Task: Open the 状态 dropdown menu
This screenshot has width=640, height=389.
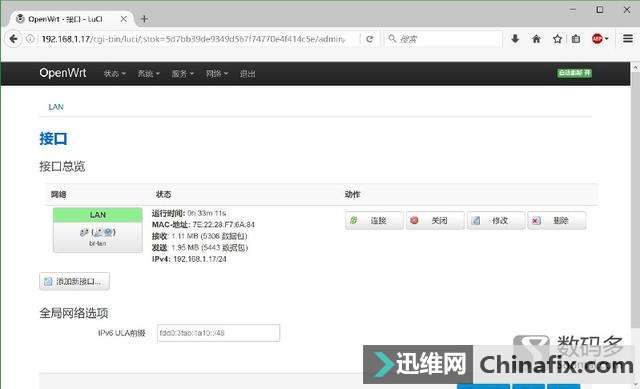Action: (114, 74)
